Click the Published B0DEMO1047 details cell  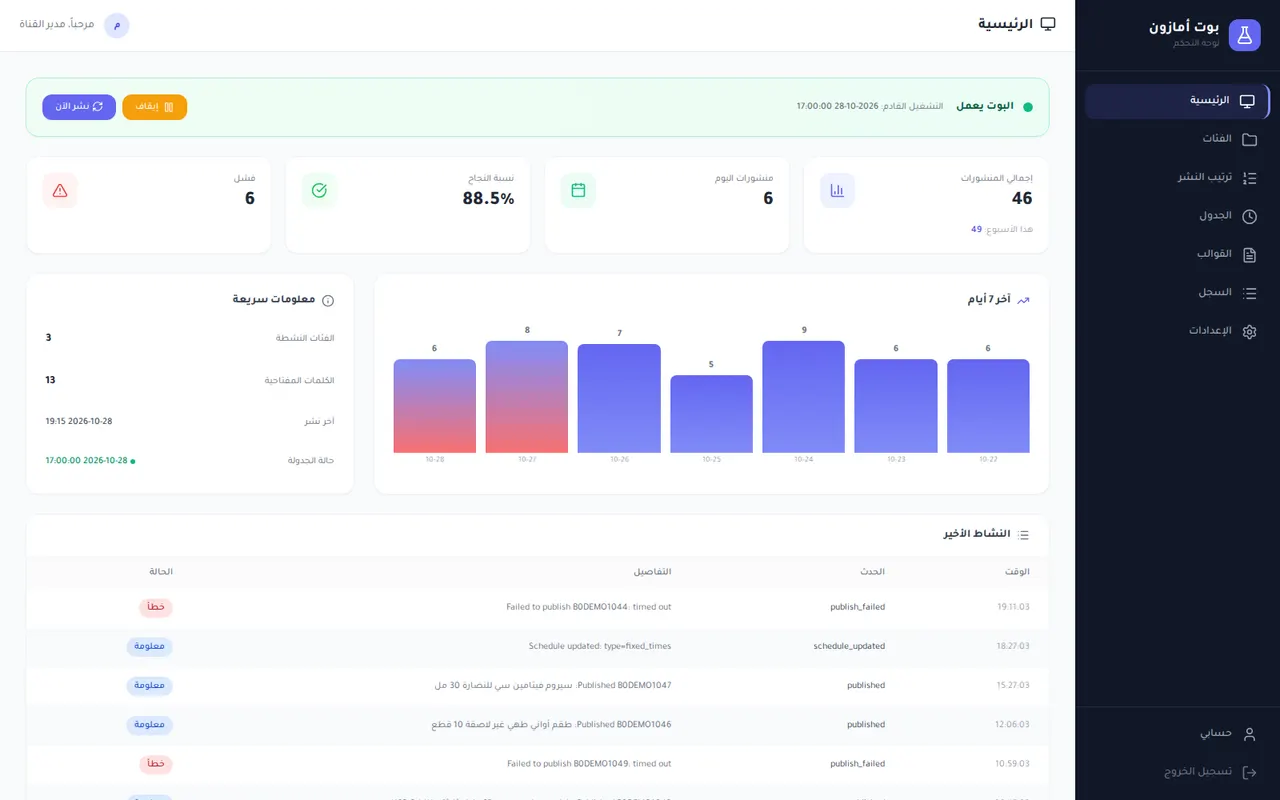(x=553, y=685)
